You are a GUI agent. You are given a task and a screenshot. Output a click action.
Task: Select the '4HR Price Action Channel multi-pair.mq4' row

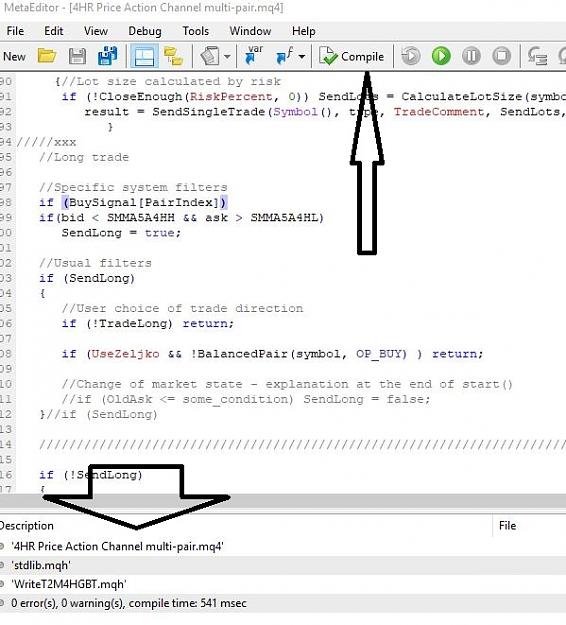(283, 546)
